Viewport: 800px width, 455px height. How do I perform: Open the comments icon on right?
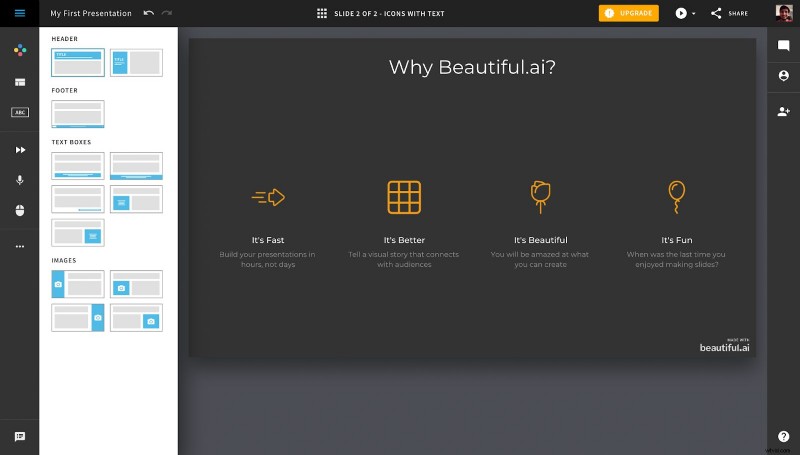[x=784, y=45]
